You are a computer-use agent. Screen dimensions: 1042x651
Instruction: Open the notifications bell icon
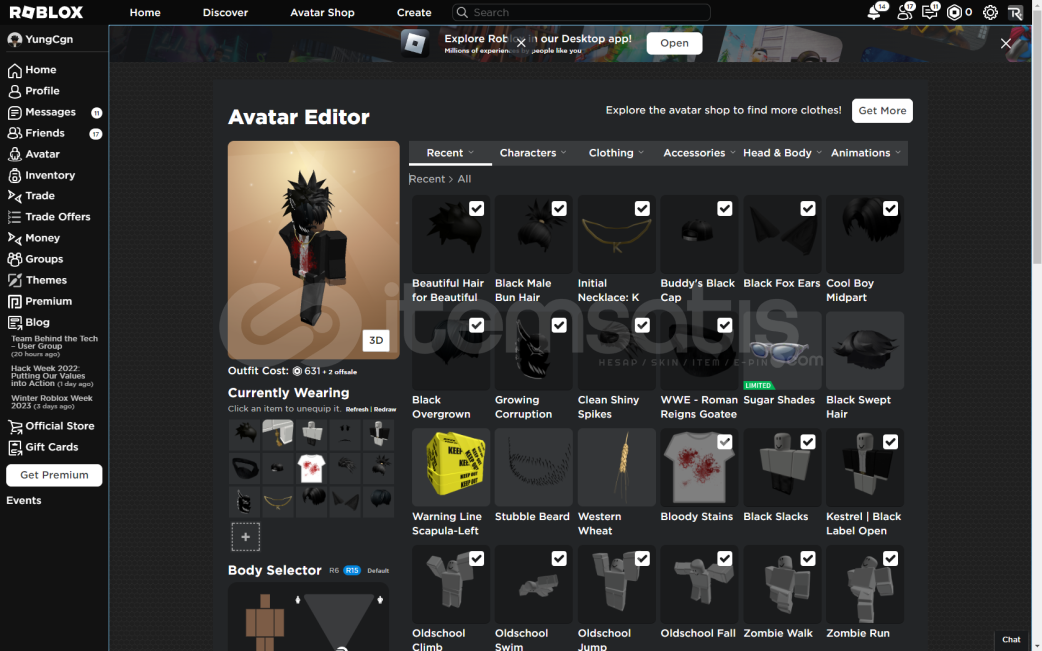tap(875, 12)
